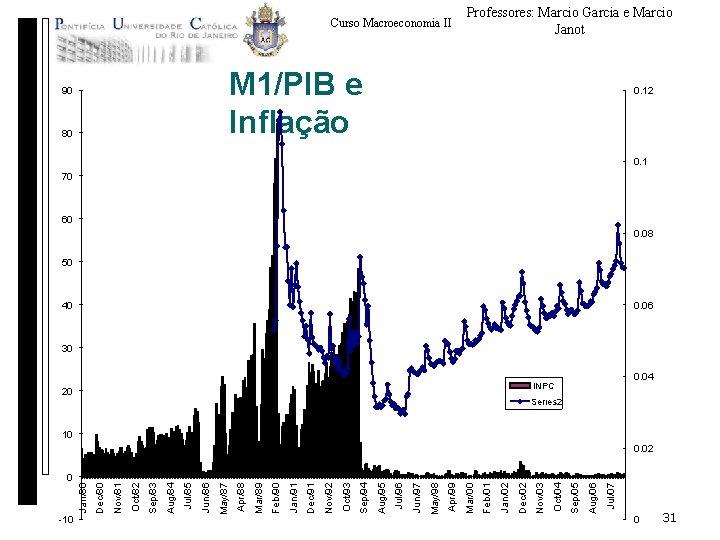The height and width of the screenshot is (540, 720).
Task: Click the 'Jul/85' x-axis label
Action: 188,497
